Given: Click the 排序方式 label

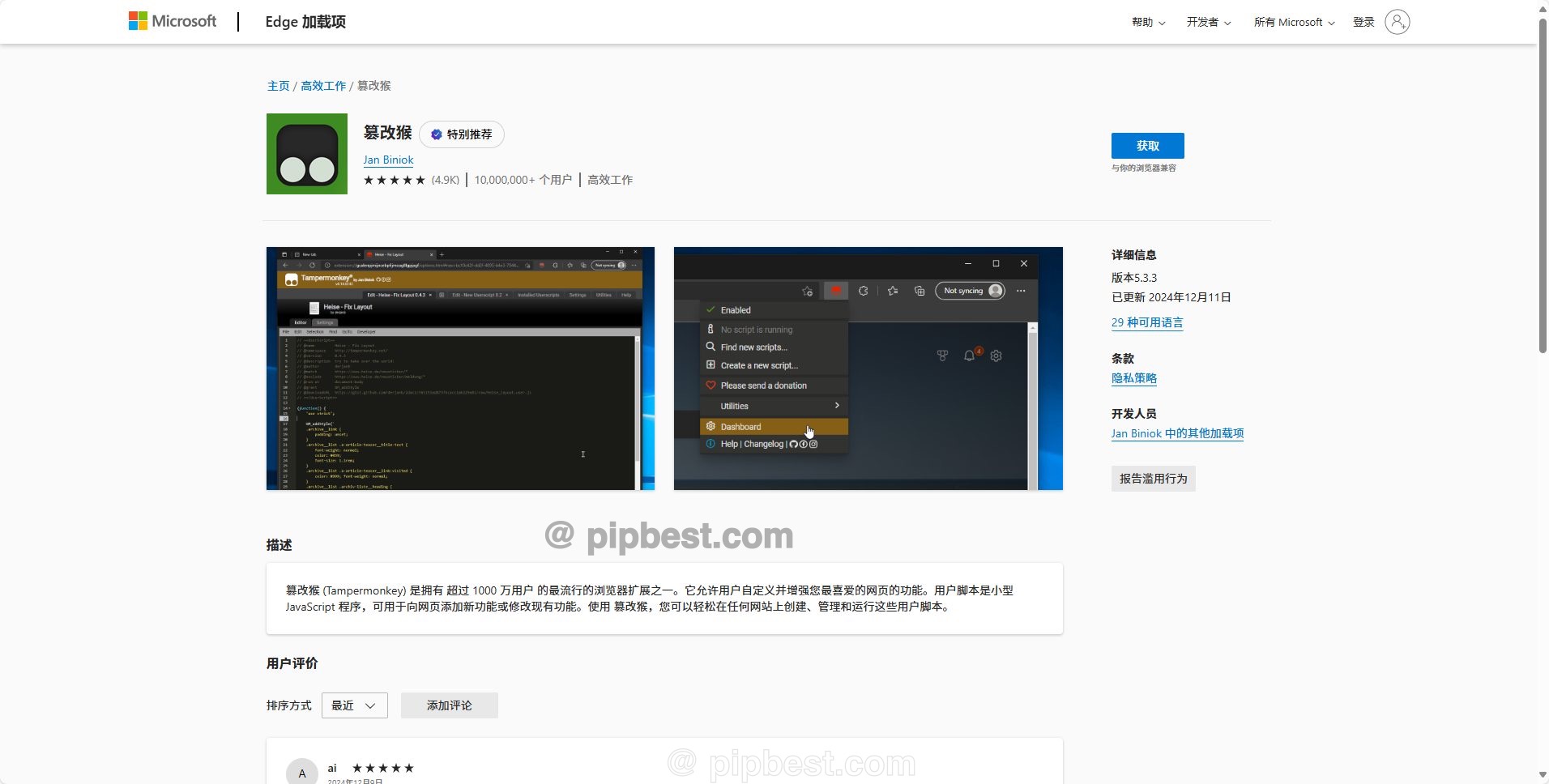Looking at the screenshot, I should [x=289, y=705].
